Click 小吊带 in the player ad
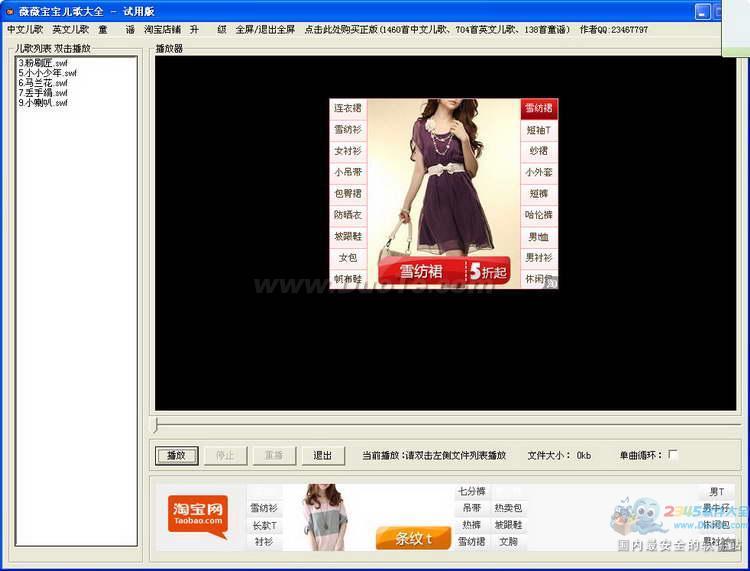Viewport: 750px width, 571px height. [348, 172]
